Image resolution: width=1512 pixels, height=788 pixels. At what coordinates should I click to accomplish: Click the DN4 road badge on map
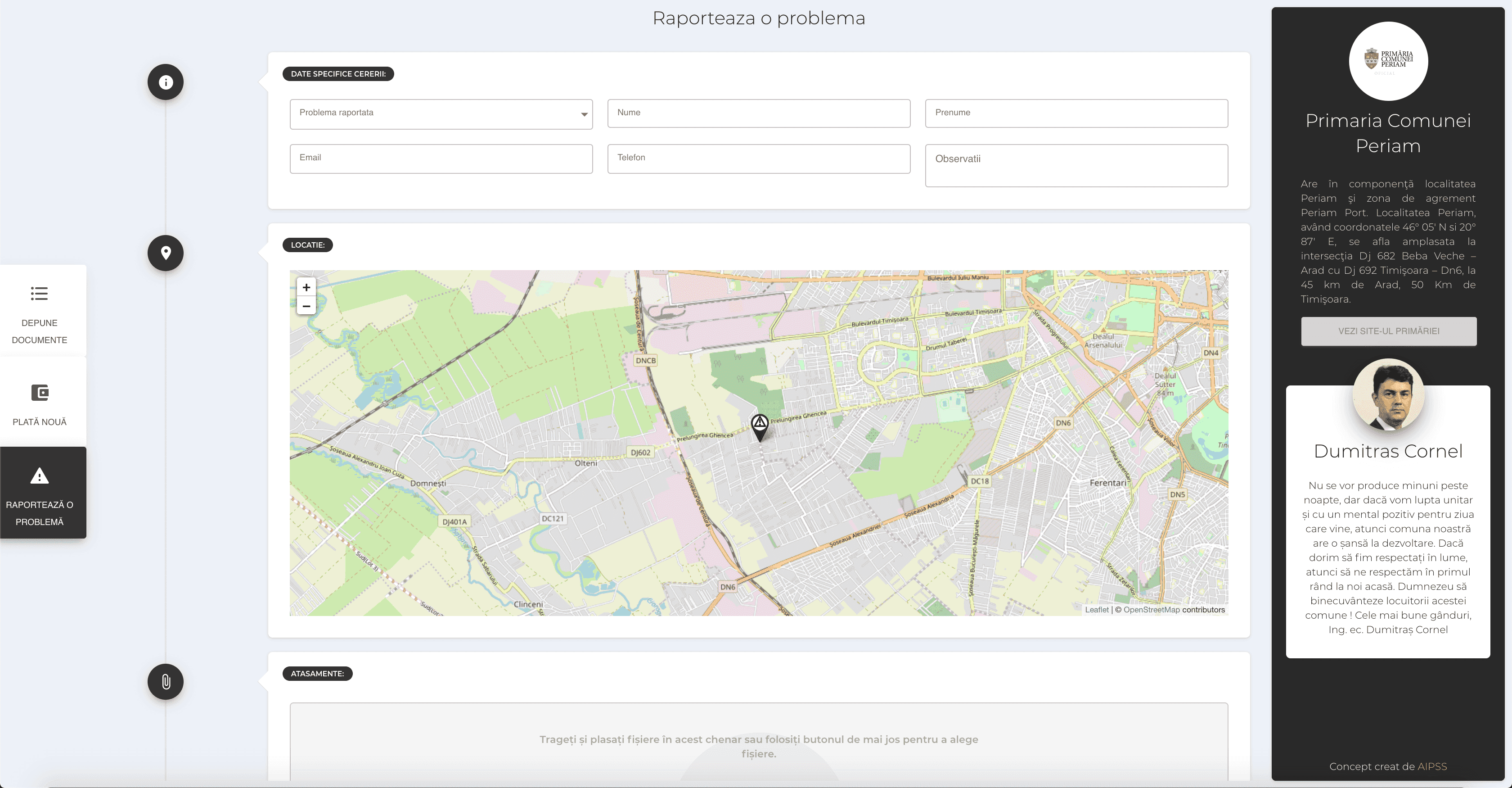pos(1211,353)
